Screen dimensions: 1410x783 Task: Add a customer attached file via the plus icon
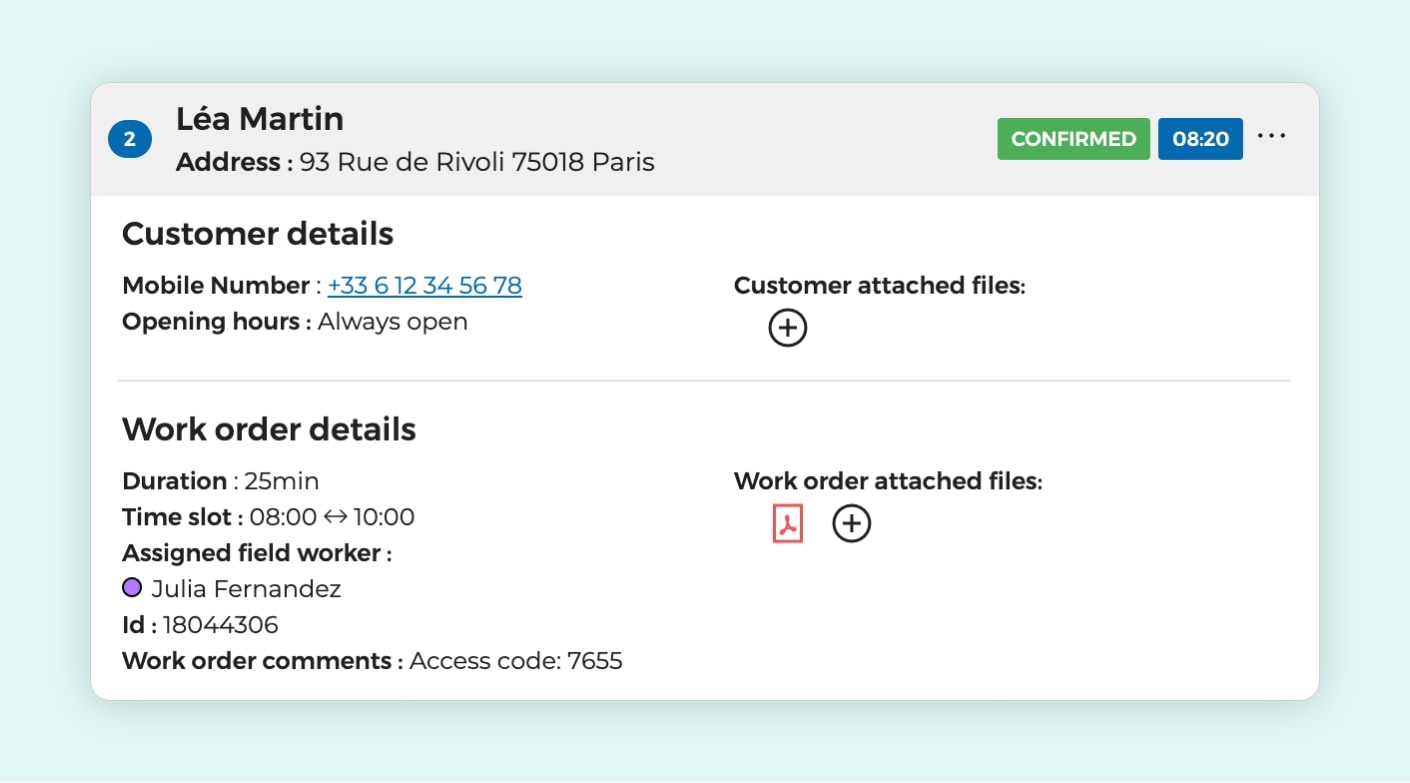point(787,327)
